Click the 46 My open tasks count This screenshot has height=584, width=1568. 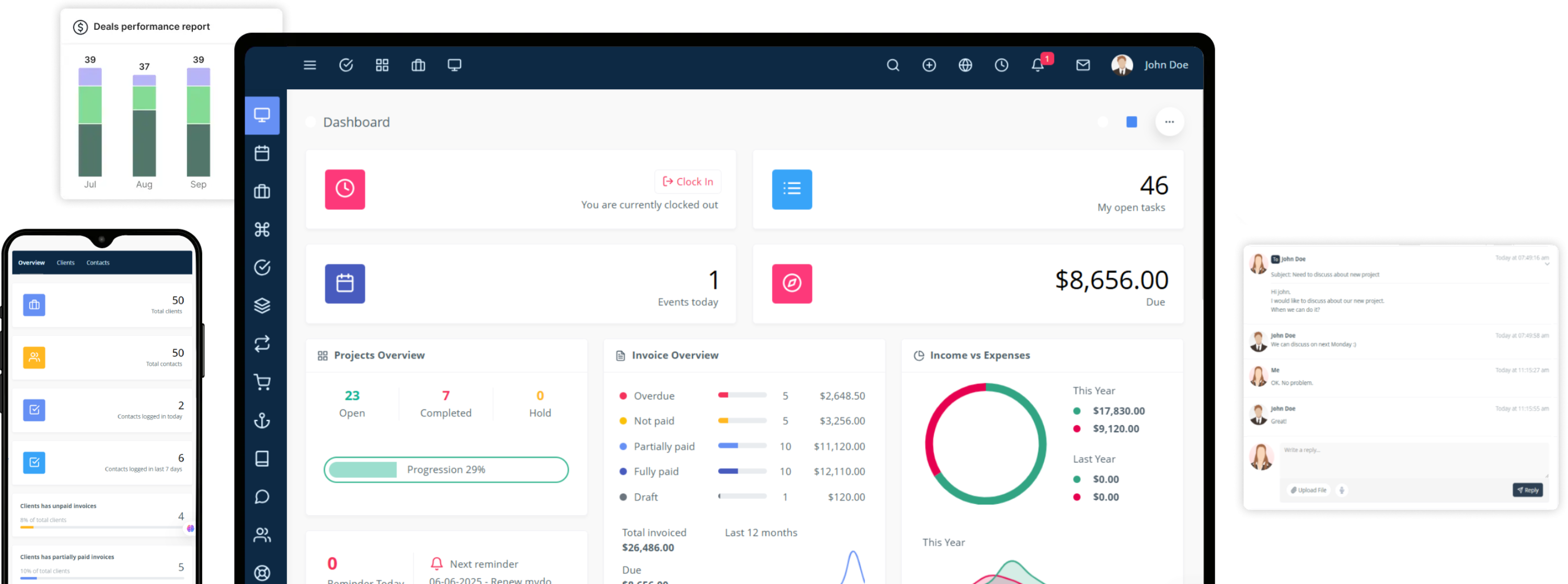1154,185
